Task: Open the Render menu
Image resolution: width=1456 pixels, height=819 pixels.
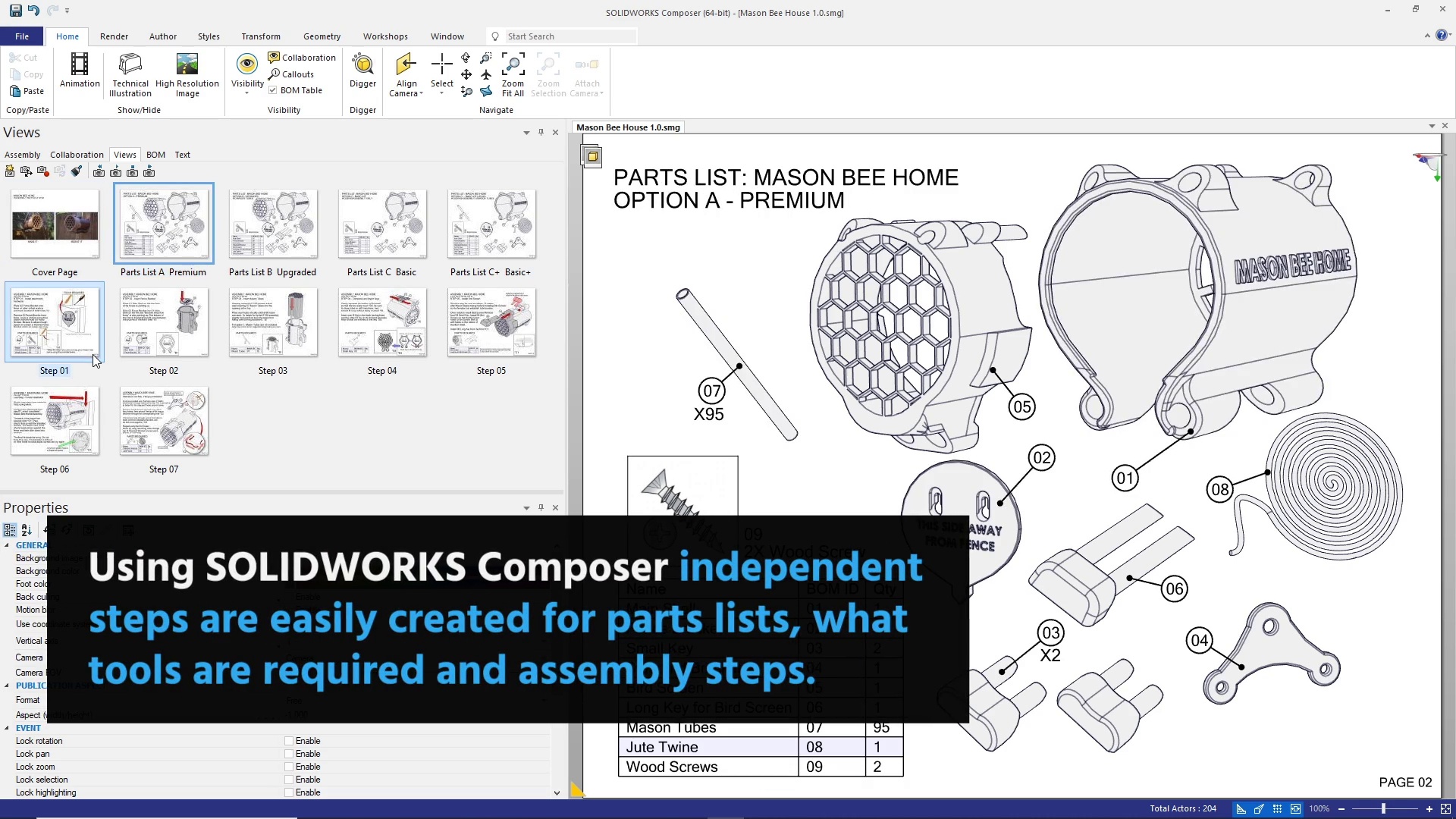Action: click(114, 36)
